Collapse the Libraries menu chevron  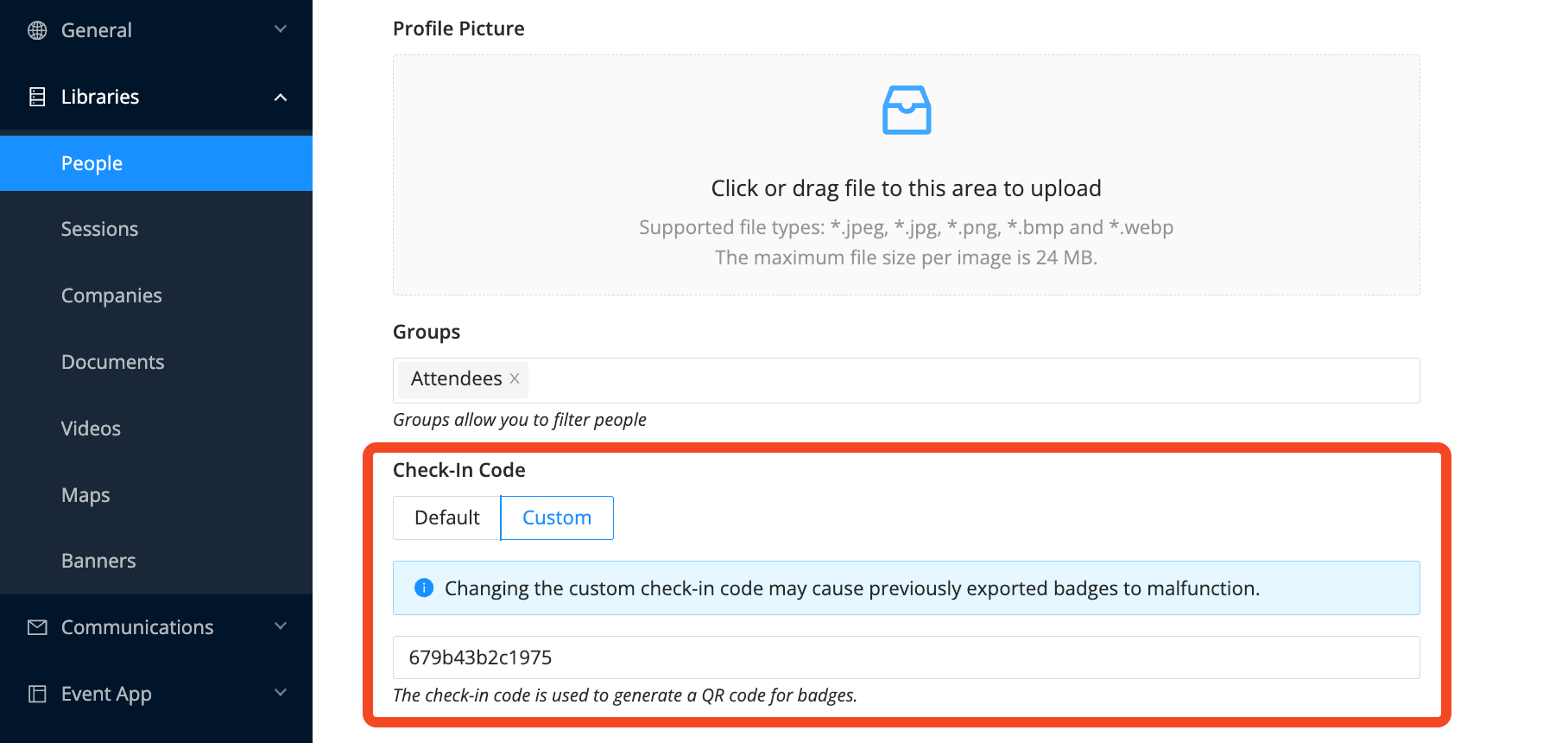pos(281,97)
